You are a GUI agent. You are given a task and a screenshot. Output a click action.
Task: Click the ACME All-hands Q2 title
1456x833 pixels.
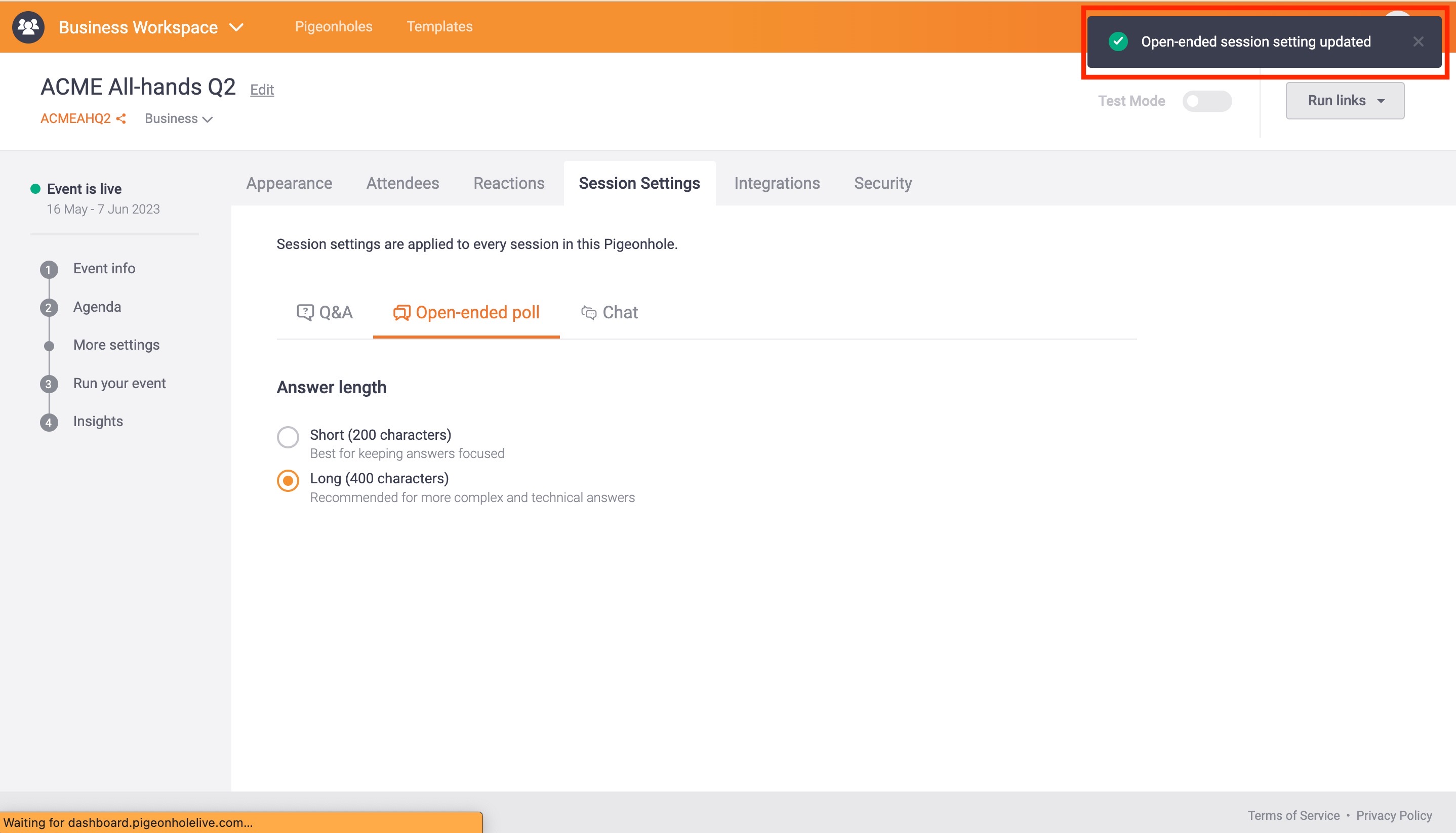(138, 87)
